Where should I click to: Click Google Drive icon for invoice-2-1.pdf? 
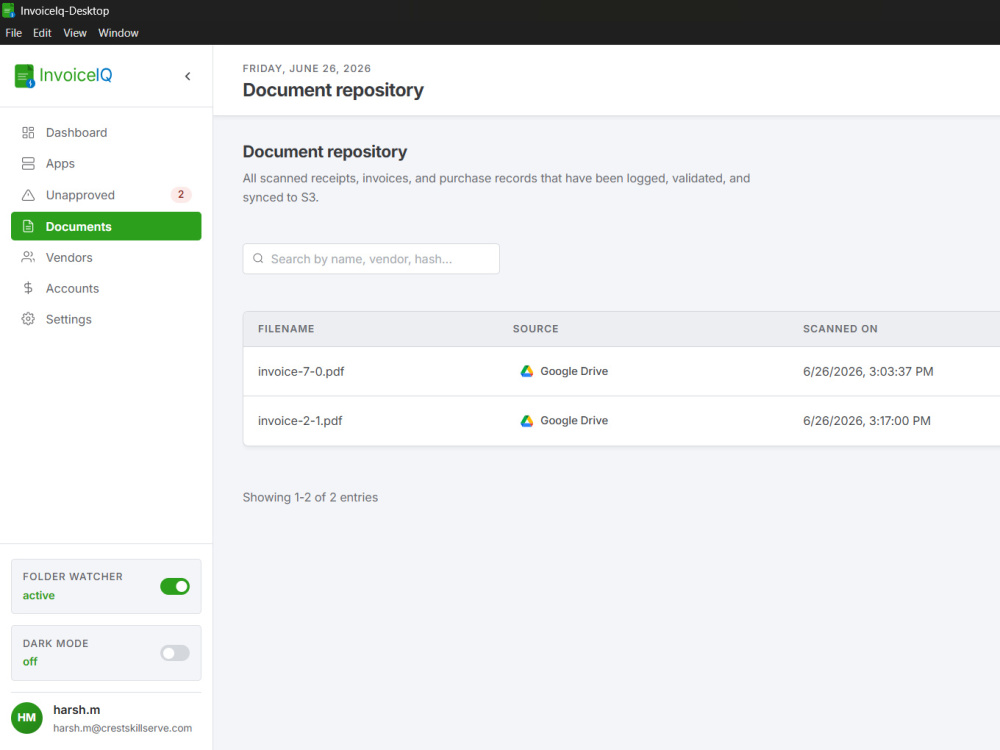pyautogui.click(x=527, y=421)
